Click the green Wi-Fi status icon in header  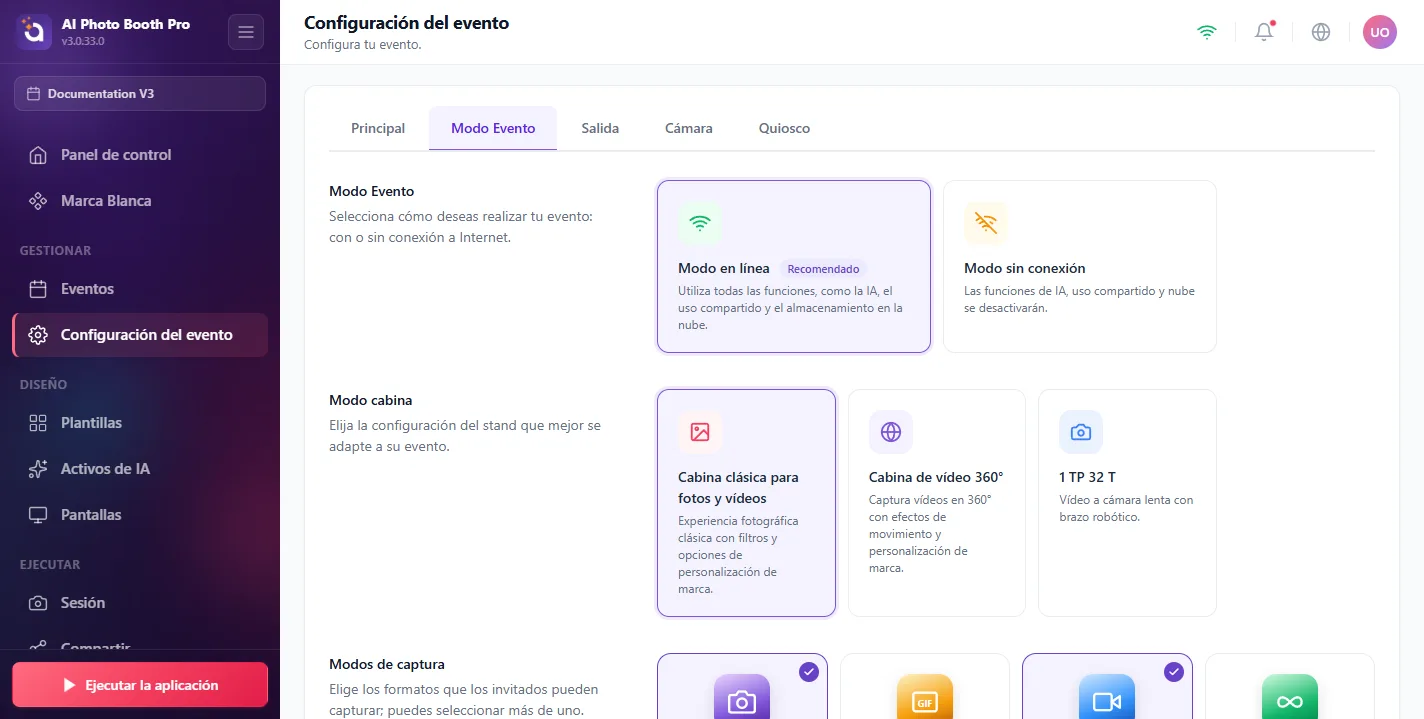point(1207,32)
